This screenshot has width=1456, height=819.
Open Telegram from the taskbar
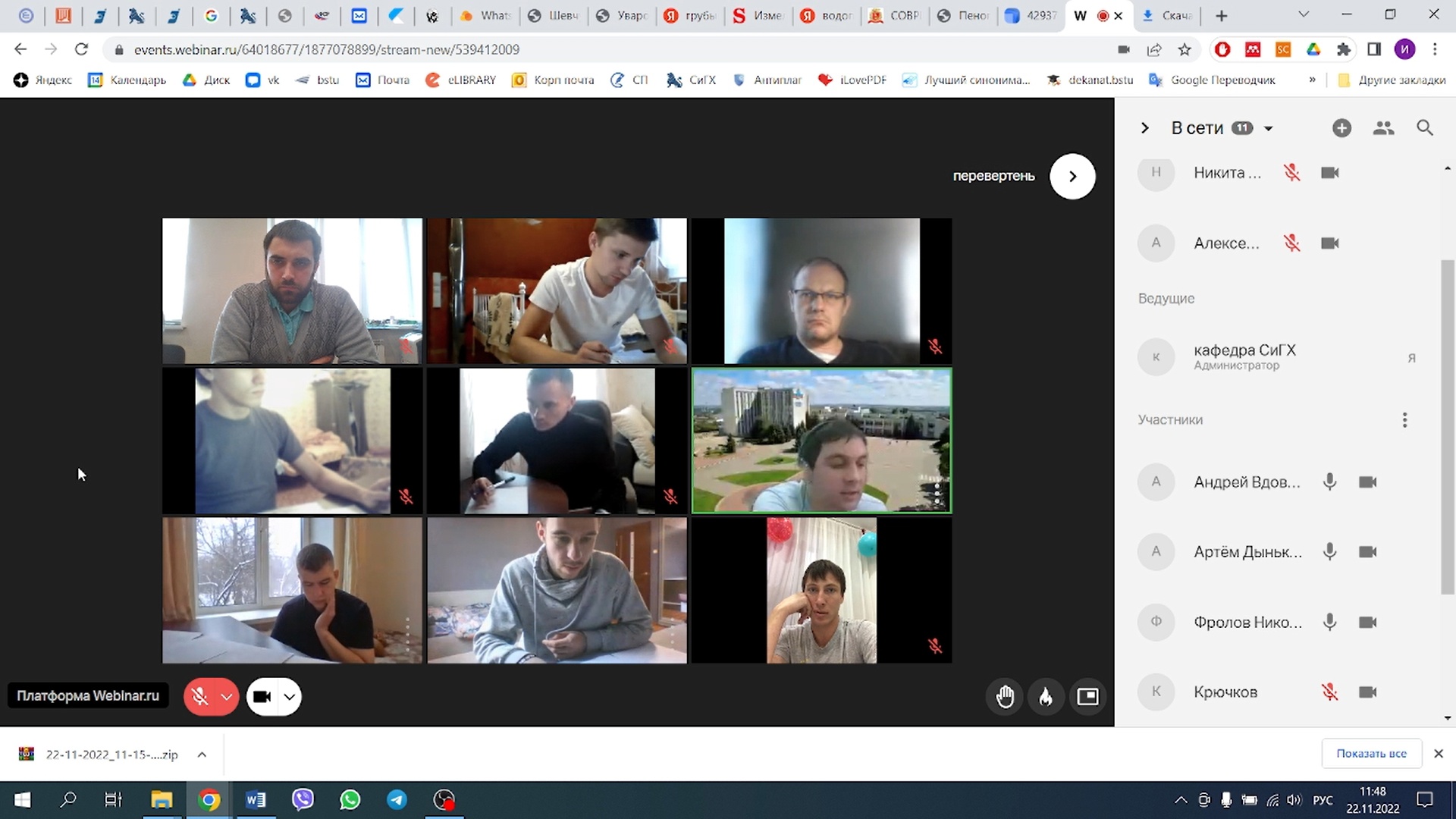click(397, 799)
